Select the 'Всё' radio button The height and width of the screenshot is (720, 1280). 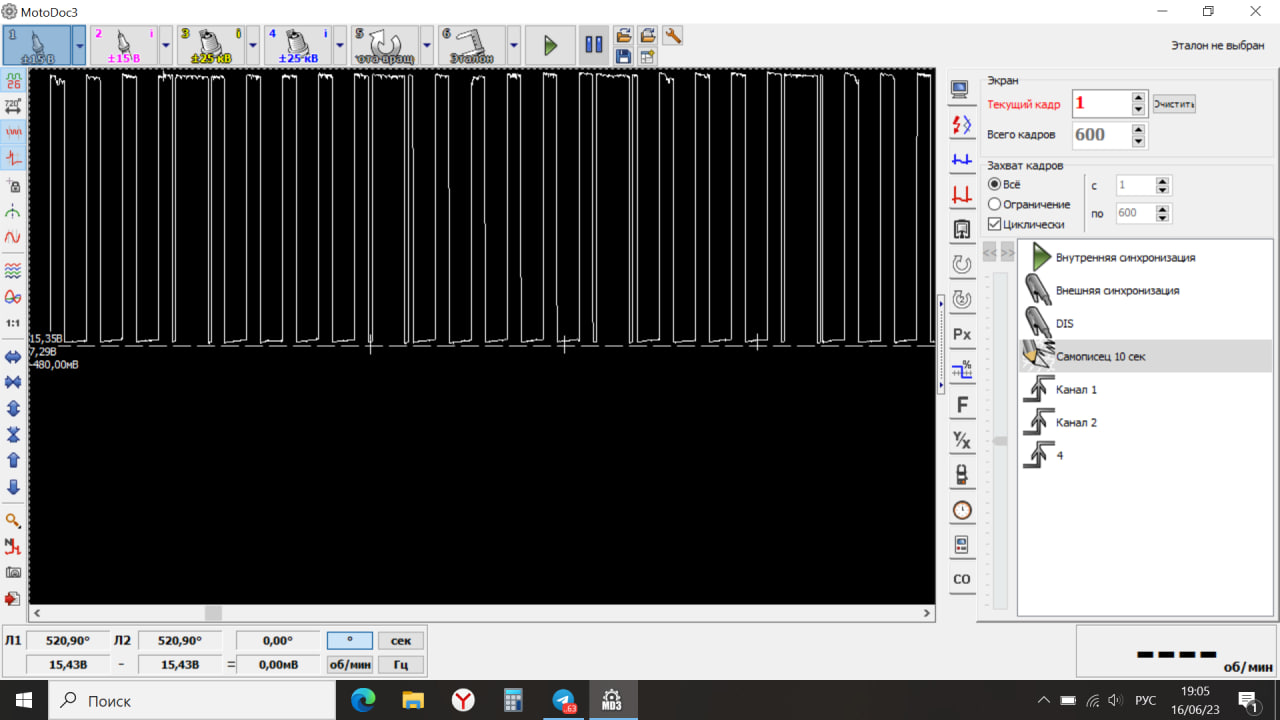point(995,185)
